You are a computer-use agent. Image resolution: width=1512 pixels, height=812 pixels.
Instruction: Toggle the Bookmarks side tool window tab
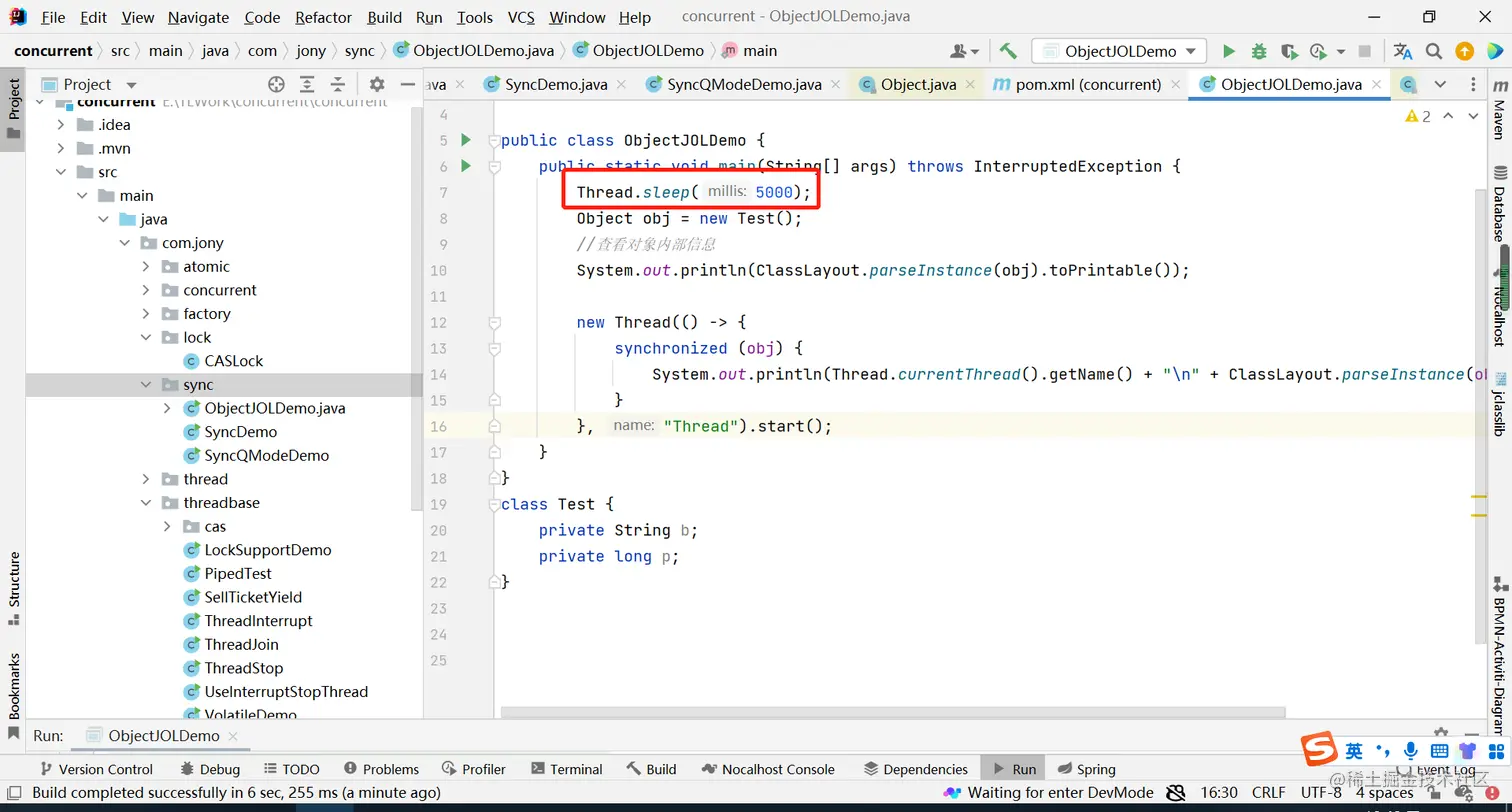[x=14, y=695]
